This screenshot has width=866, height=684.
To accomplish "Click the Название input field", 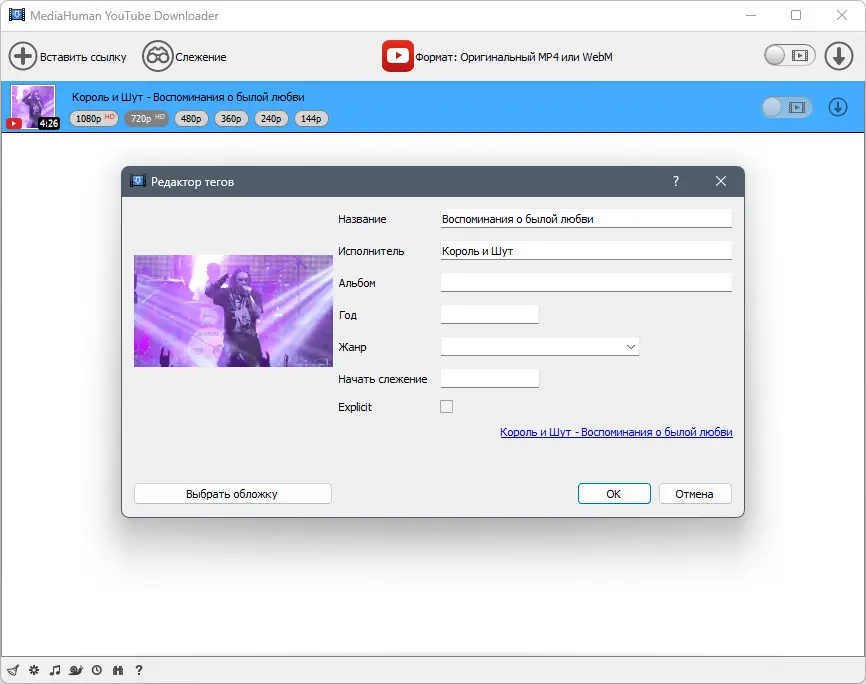I will click(586, 219).
